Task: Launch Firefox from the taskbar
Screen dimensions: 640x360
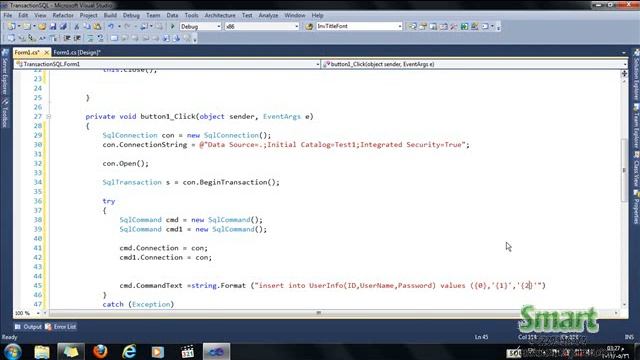Action: pos(100,351)
